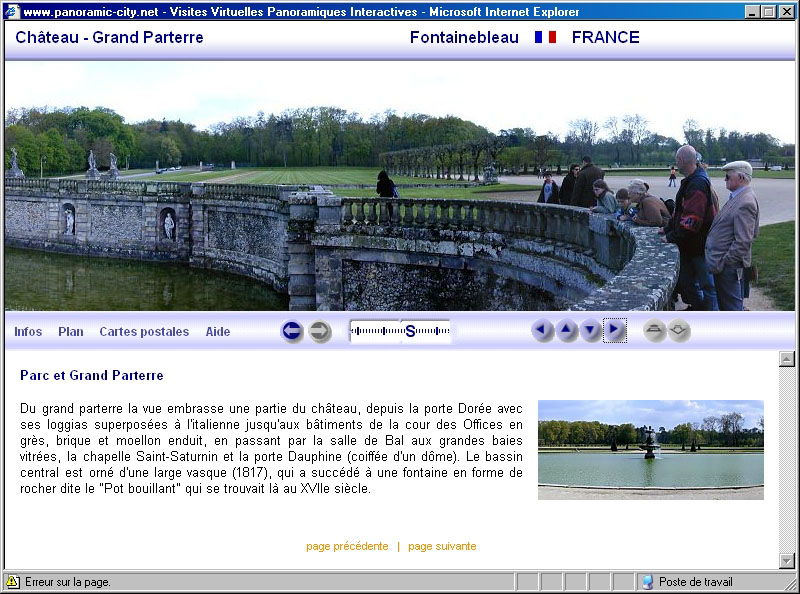
Task: Click the 'Erreur sur la page' warning icon
Action: [x=12, y=582]
